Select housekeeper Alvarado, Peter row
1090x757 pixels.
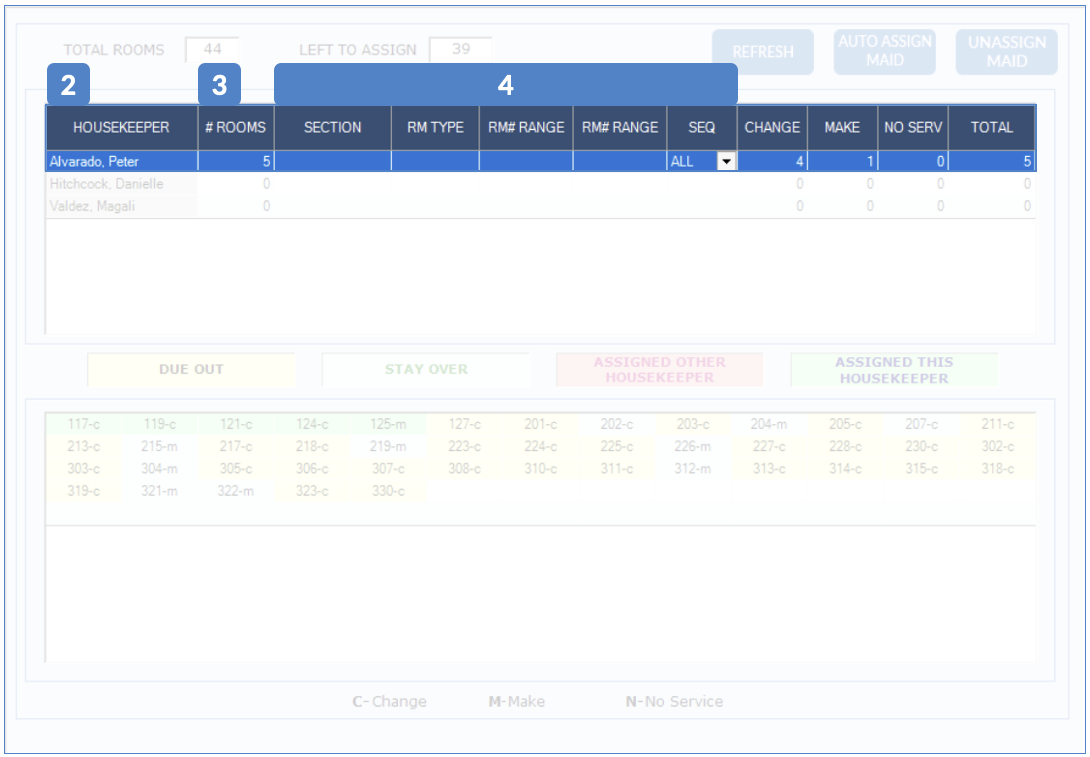pyautogui.click(x=121, y=161)
